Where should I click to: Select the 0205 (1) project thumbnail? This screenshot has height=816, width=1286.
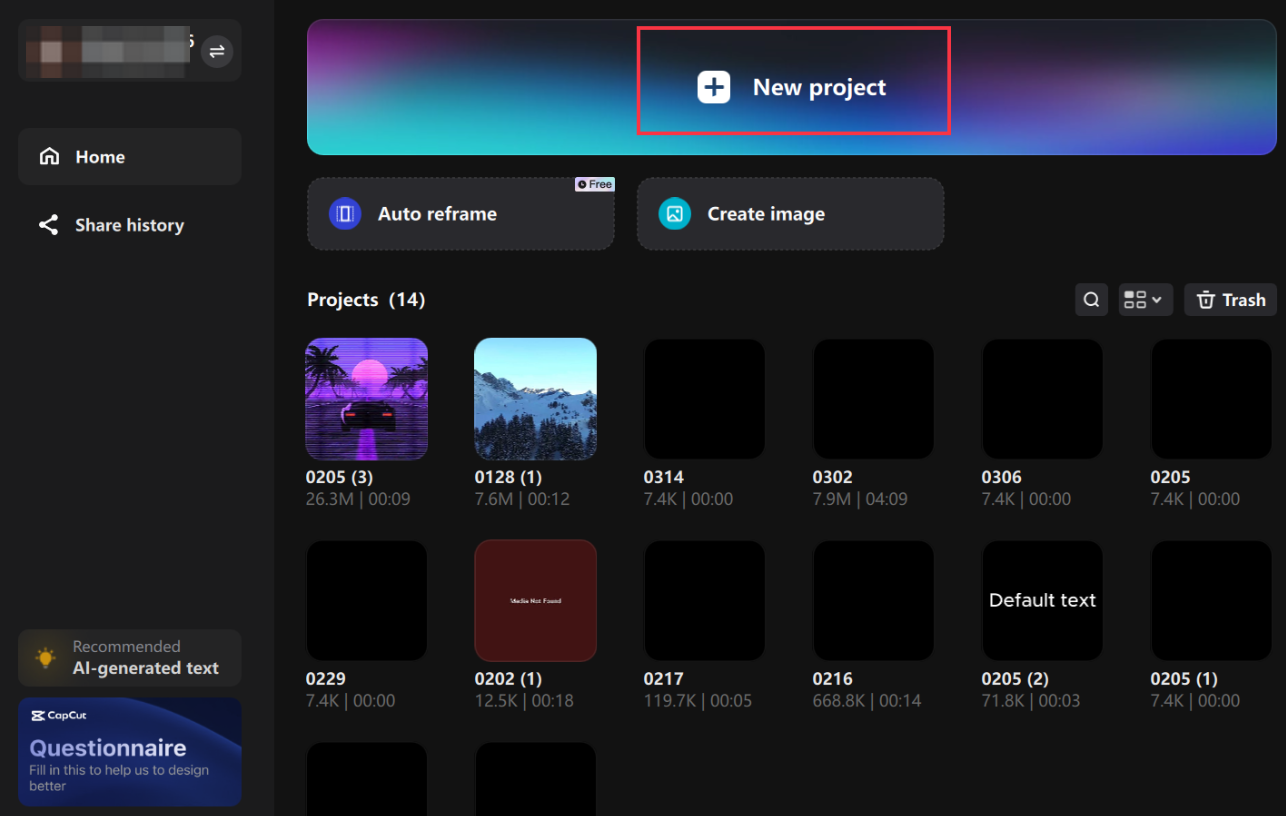[1211, 601]
